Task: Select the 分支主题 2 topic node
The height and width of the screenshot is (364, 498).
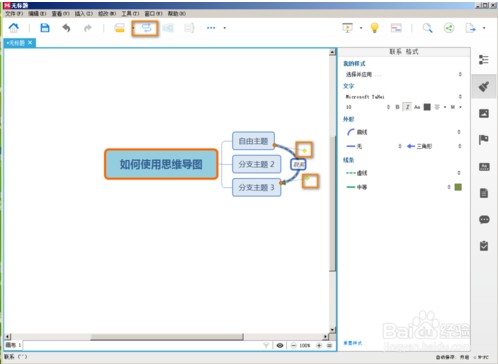Action: (256, 164)
